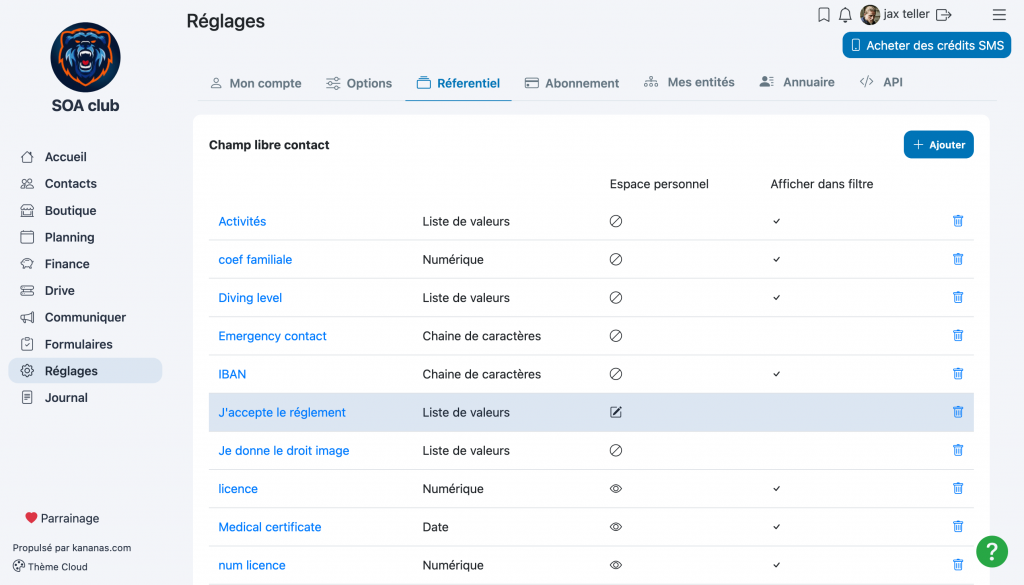
Task: Click jax teller profile avatar
Action: [869, 14]
